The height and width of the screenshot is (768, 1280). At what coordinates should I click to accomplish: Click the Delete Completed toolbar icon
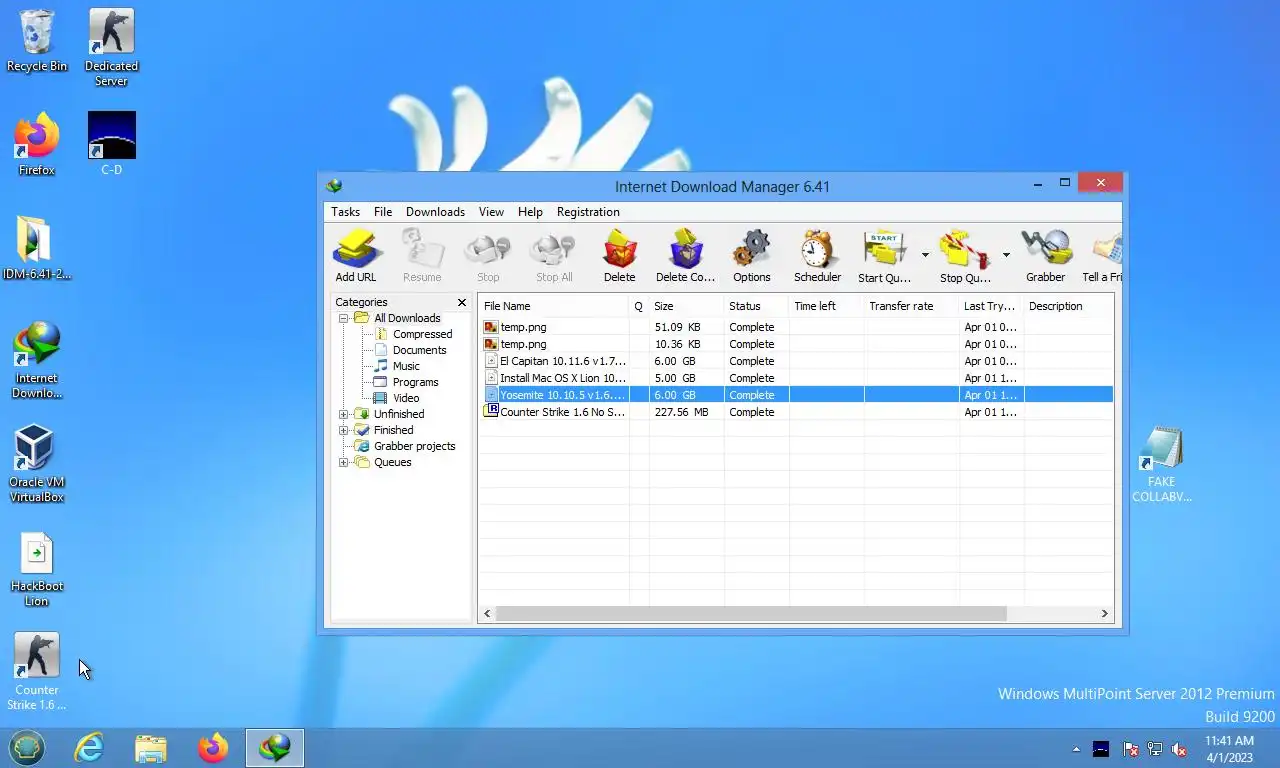[685, 256]
